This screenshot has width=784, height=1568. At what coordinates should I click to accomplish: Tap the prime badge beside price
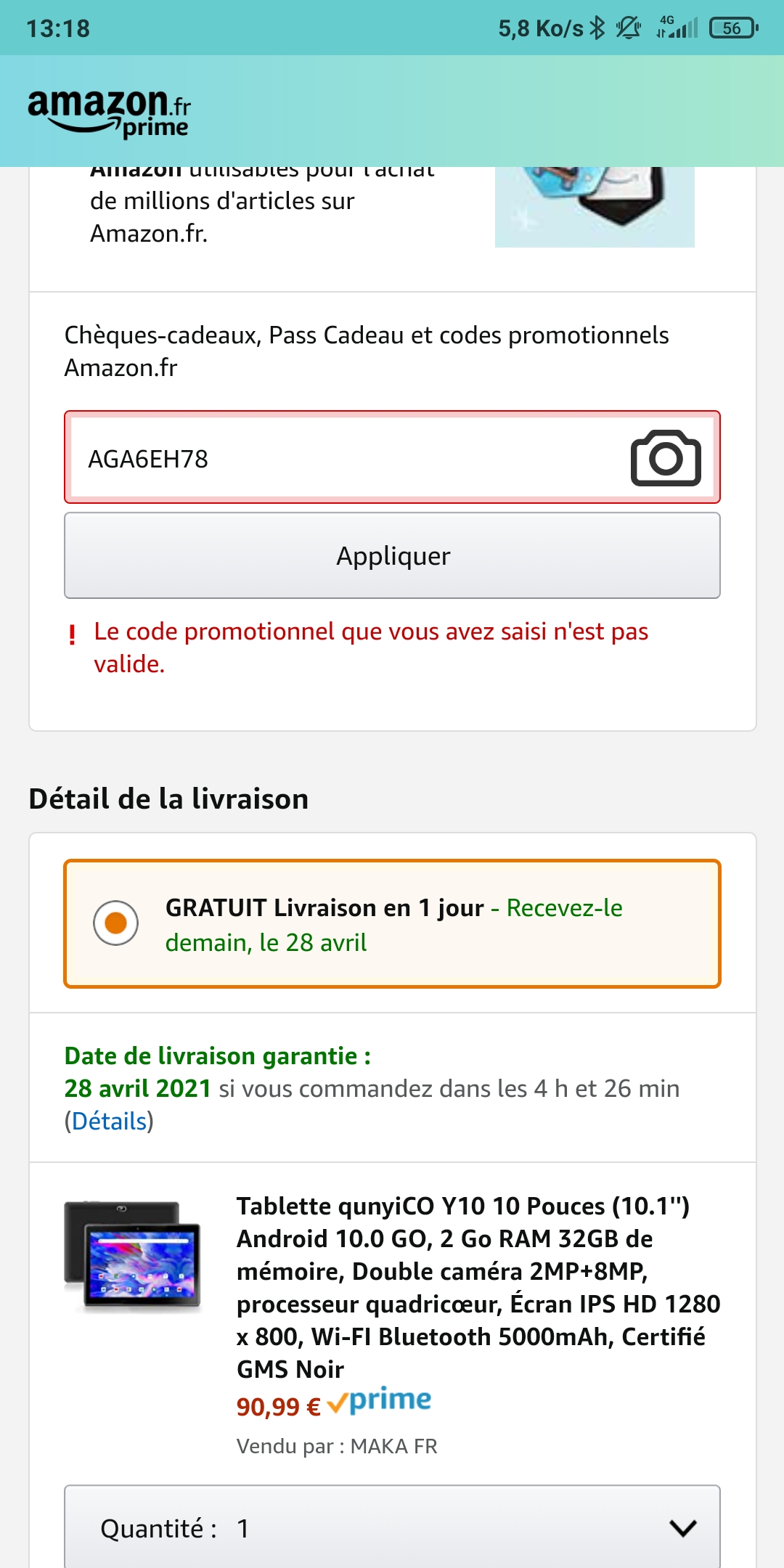pyautogui.click(x=380, y=1401)
